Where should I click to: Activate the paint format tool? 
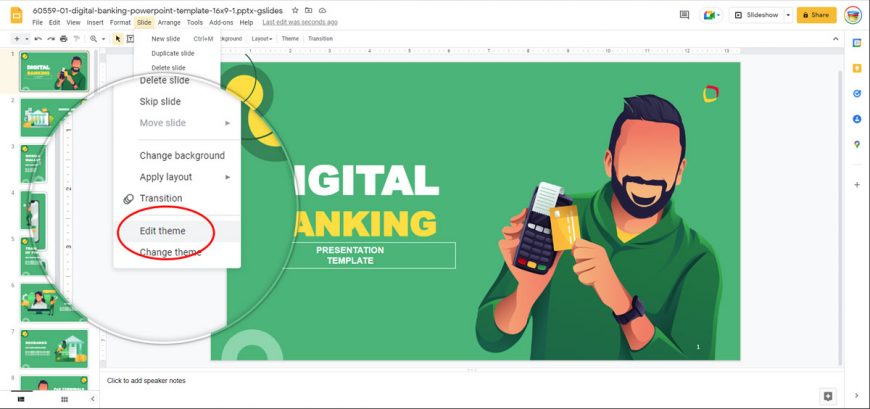click(77, 39)
